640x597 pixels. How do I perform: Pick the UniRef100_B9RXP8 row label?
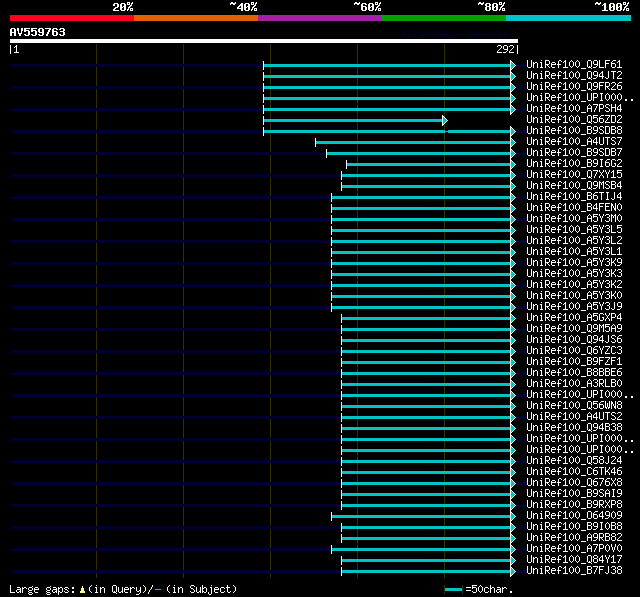click(574, 505)
